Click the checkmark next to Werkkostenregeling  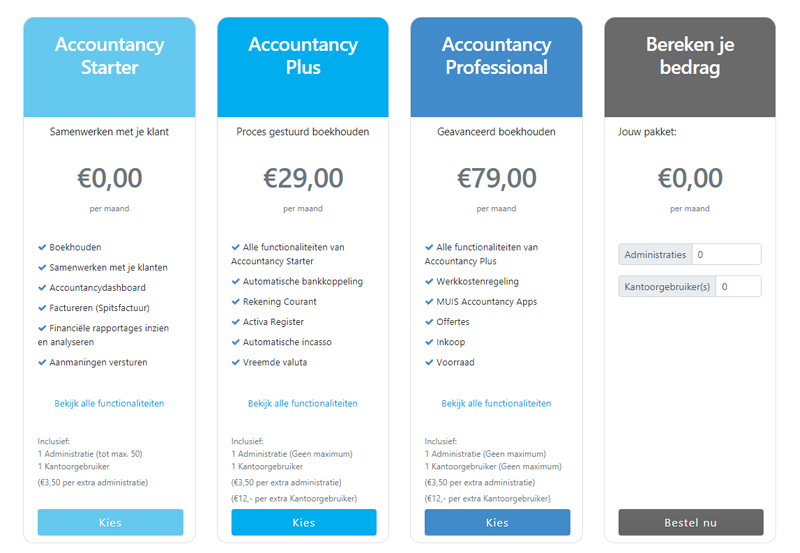click(429, 282)
